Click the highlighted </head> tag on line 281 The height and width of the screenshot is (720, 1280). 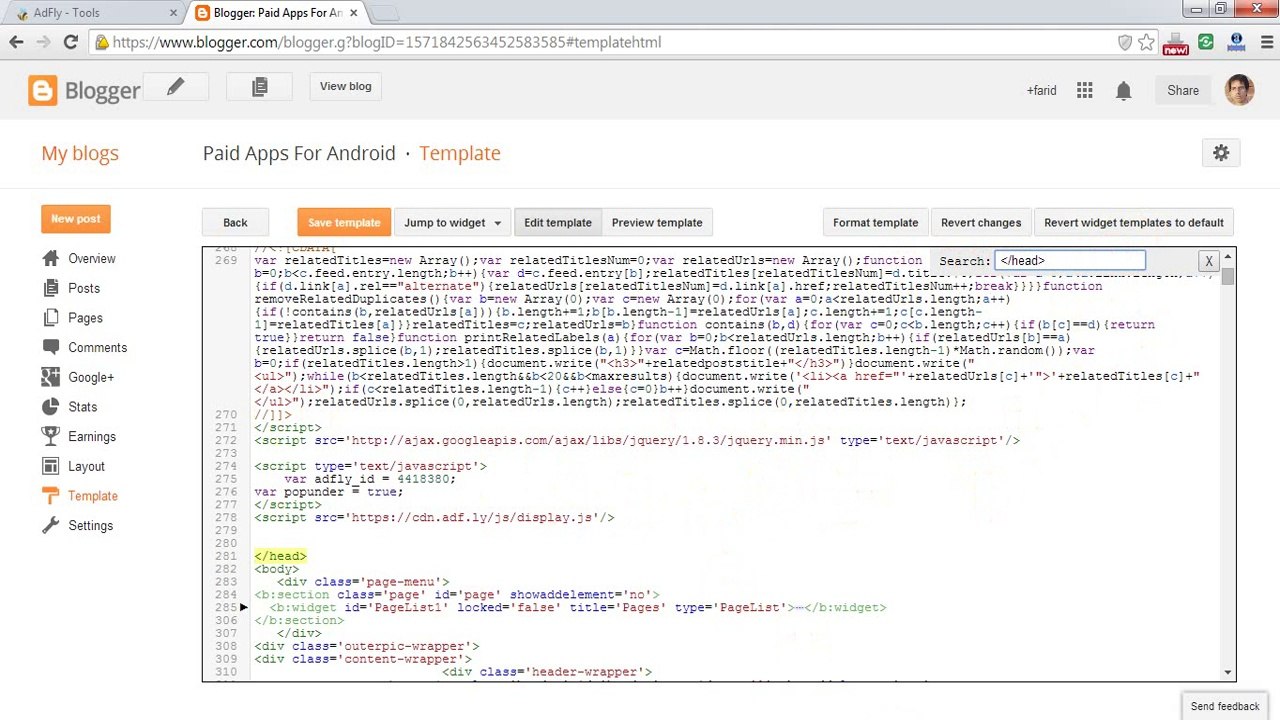[280, 556]
